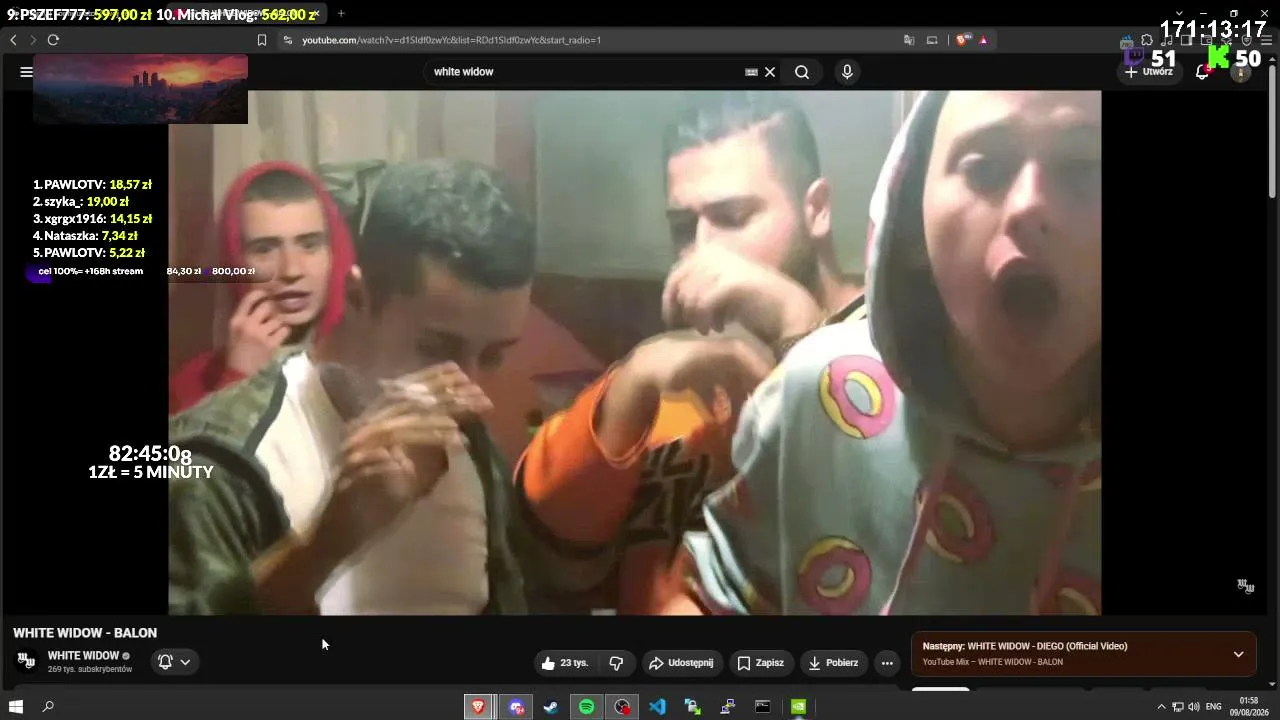This screenshot has width=1280, height=720.
Task: Open YouTube notifications bell
Action: point(1203,72)
